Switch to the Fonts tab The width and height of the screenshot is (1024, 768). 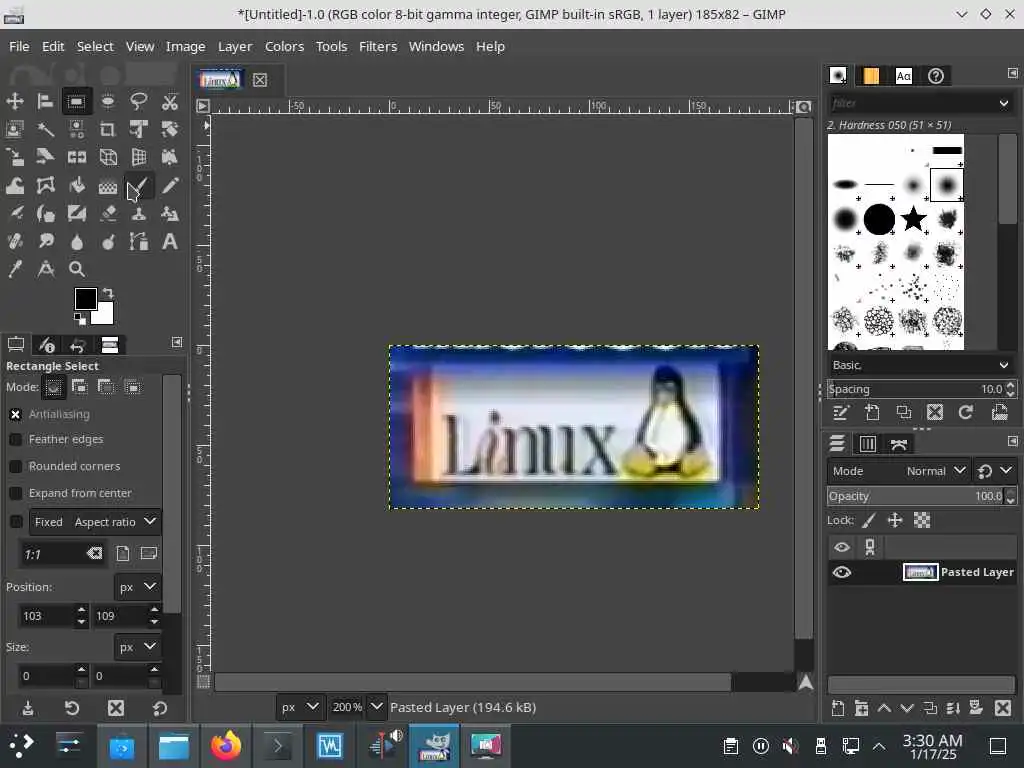903,76
